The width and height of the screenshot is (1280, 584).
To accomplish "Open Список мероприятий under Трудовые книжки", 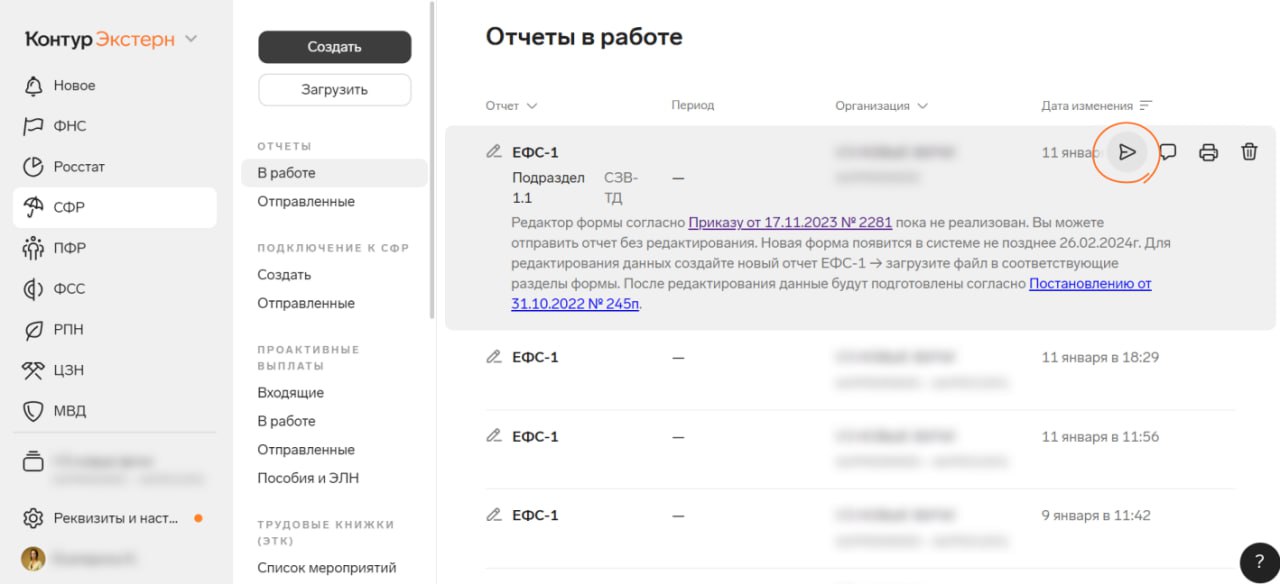I will tap(326, 568).
